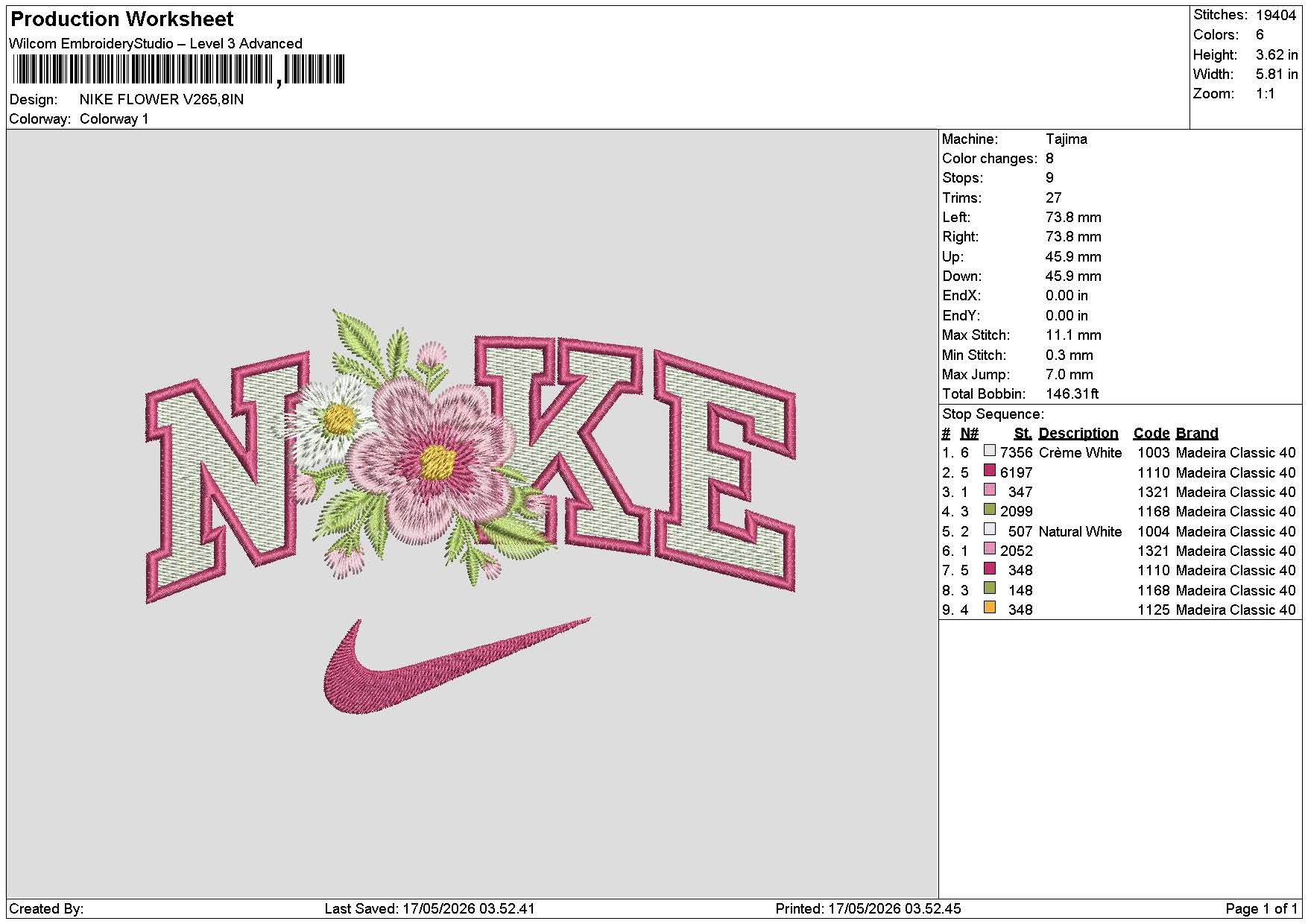
Task: Click the EndY value '0.00 in'
Action: click(1067, 316)
